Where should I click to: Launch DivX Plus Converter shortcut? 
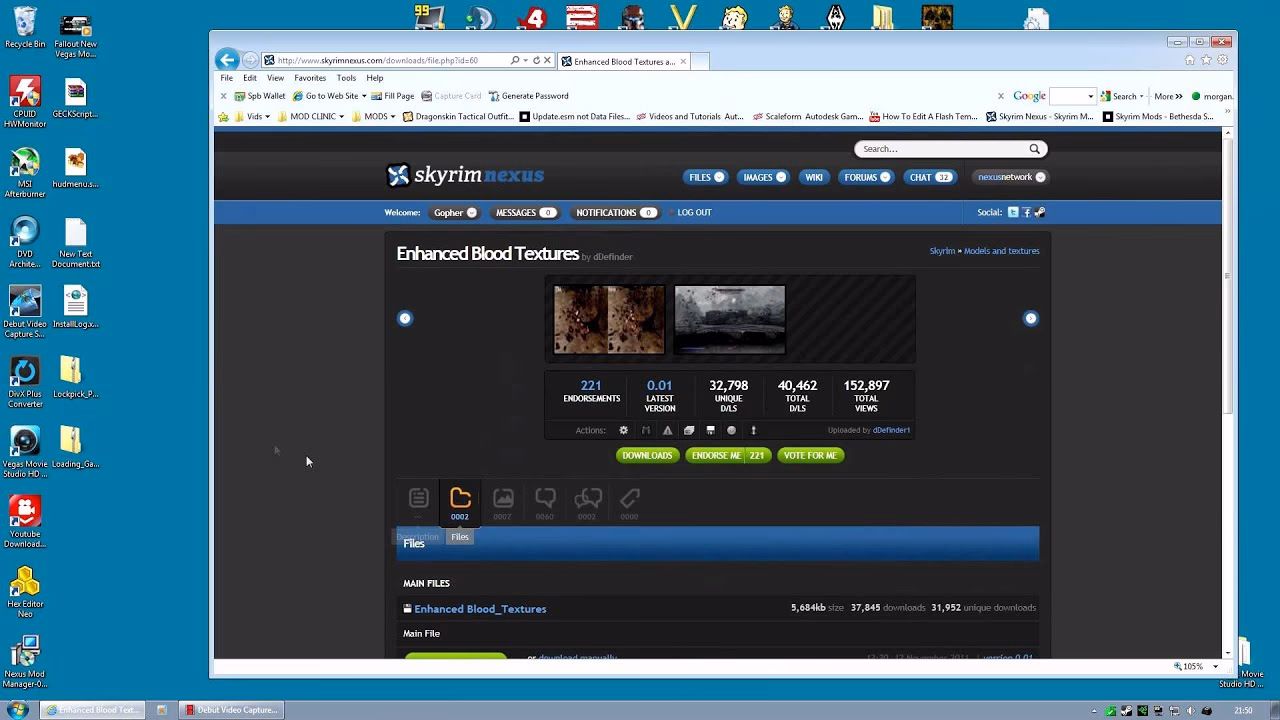pos(25,383)
